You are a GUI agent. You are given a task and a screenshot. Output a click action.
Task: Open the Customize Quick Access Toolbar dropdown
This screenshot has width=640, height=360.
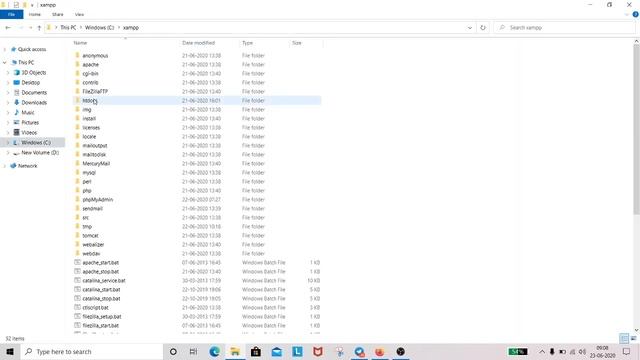tap(32, 5)
